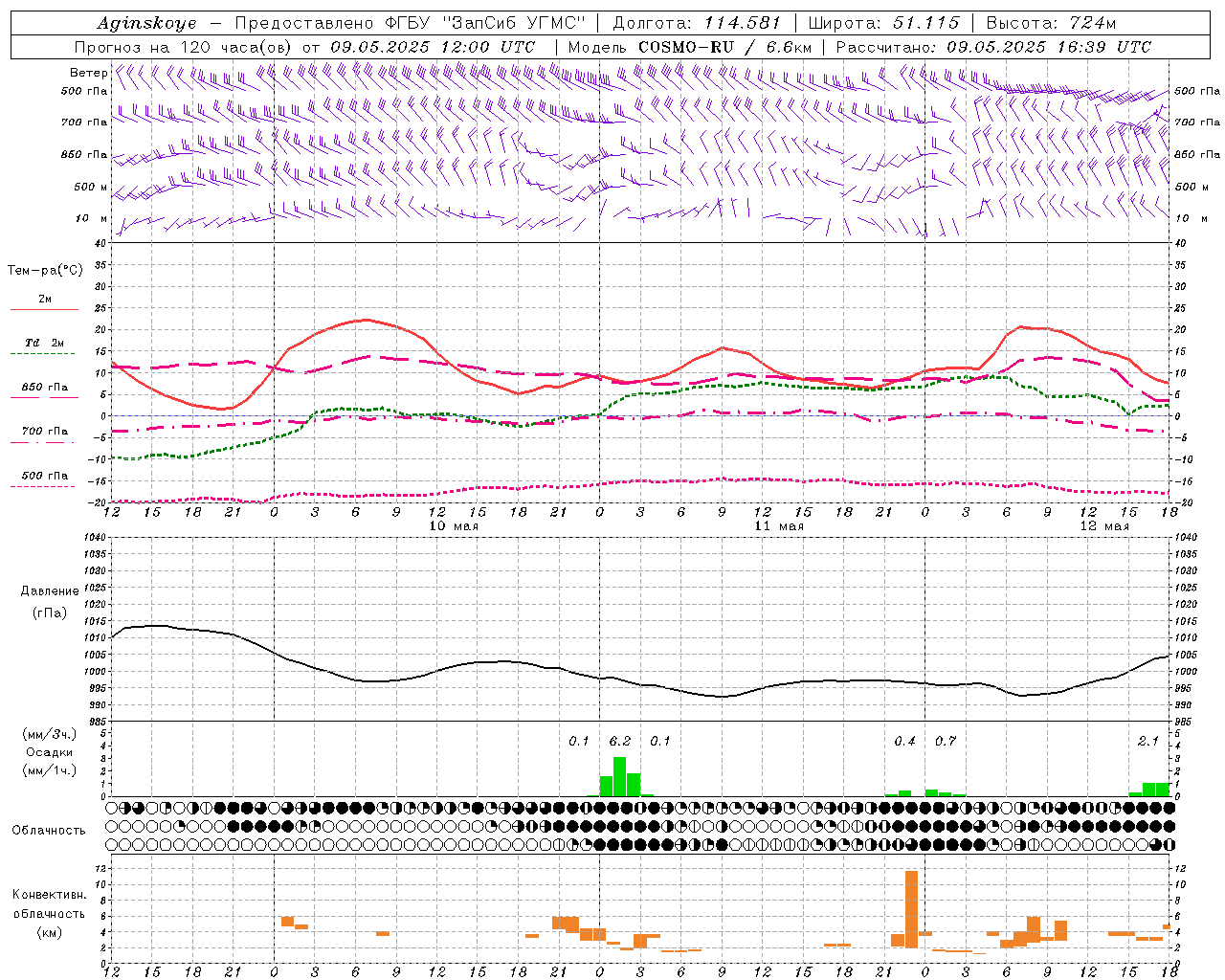Click the tallest orange convective cloud bar
1225x980 pixels.
click(911, 908)
